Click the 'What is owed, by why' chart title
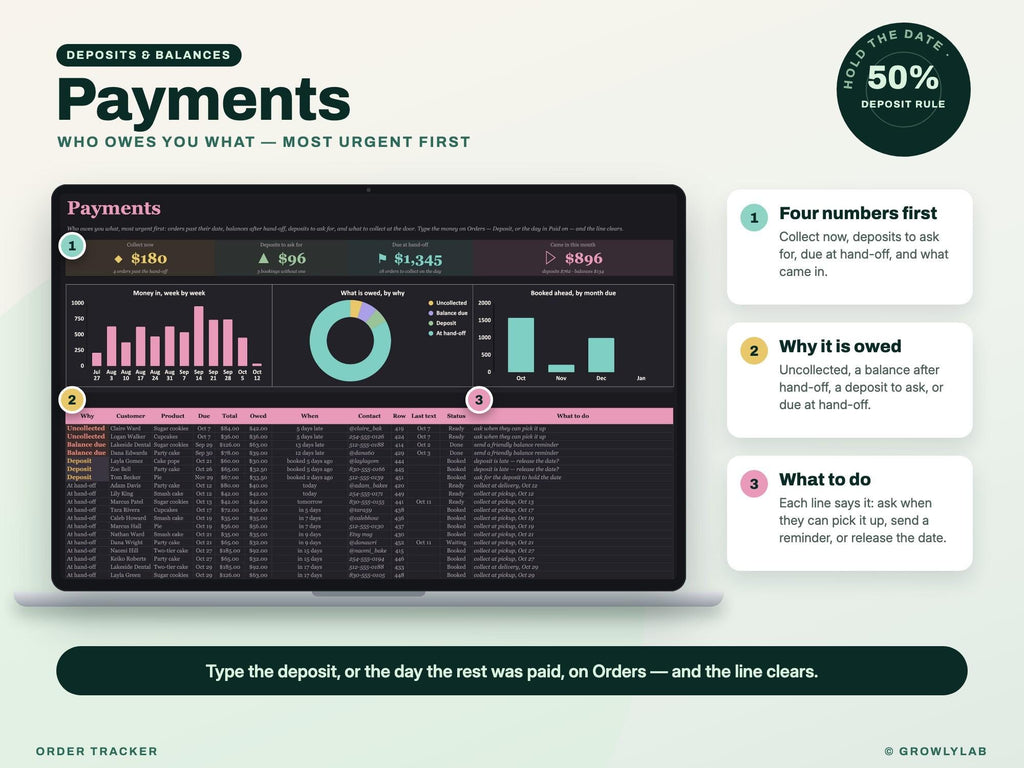Image resolution: width=1024 pixels, height=768 pixels. click(x=372, y=293)
